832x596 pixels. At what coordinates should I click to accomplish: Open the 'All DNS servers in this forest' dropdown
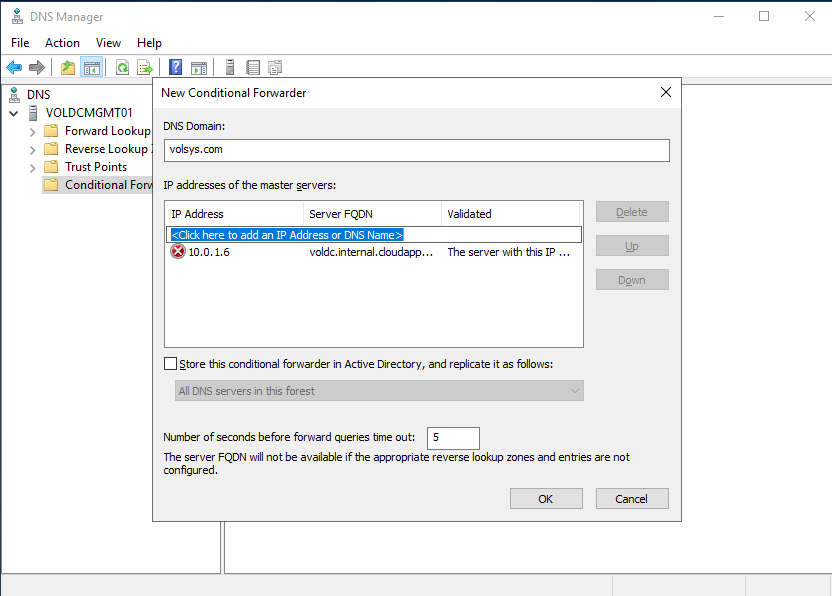coord(378,391)
